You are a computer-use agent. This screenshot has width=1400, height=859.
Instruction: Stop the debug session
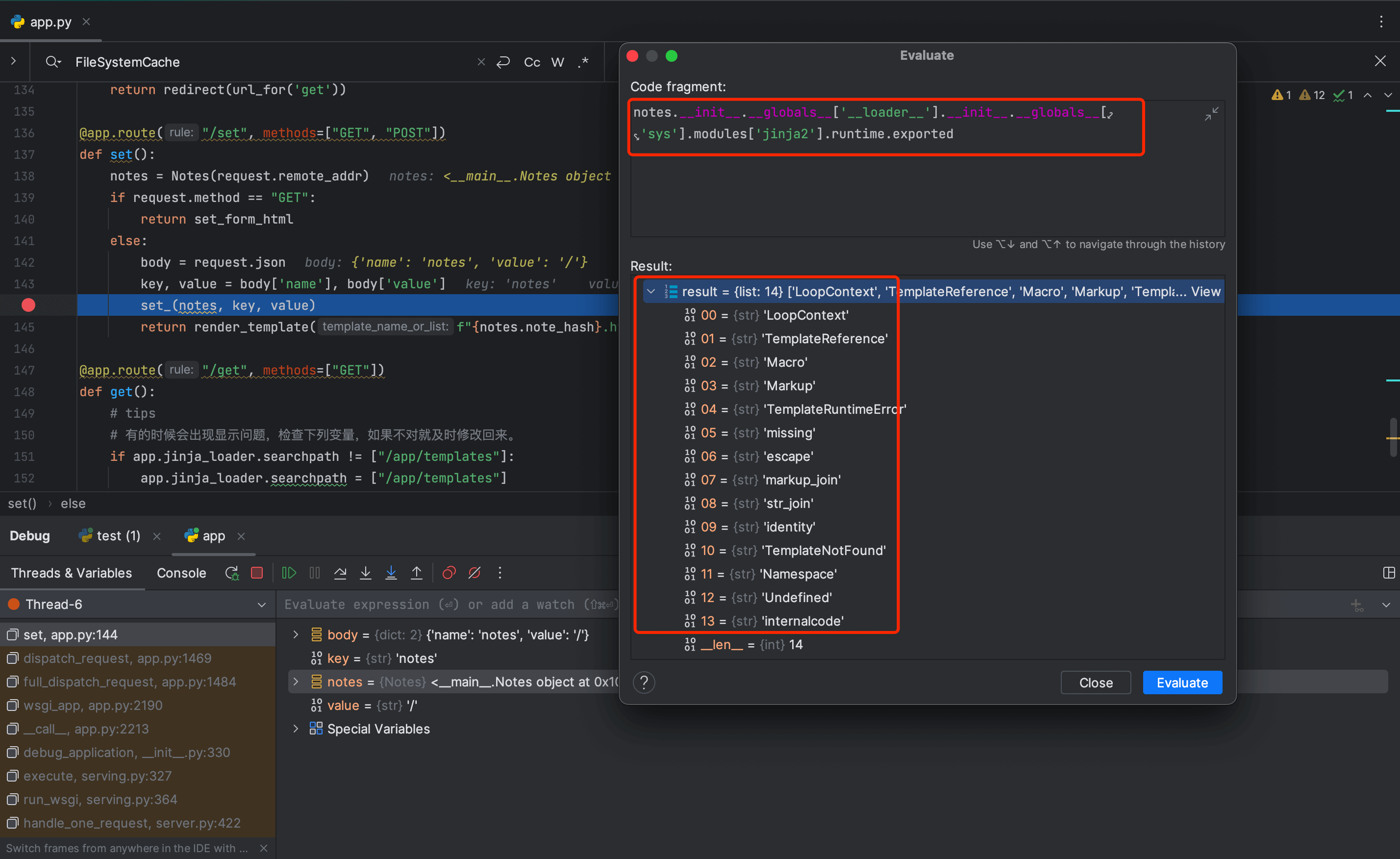point(257,573)
